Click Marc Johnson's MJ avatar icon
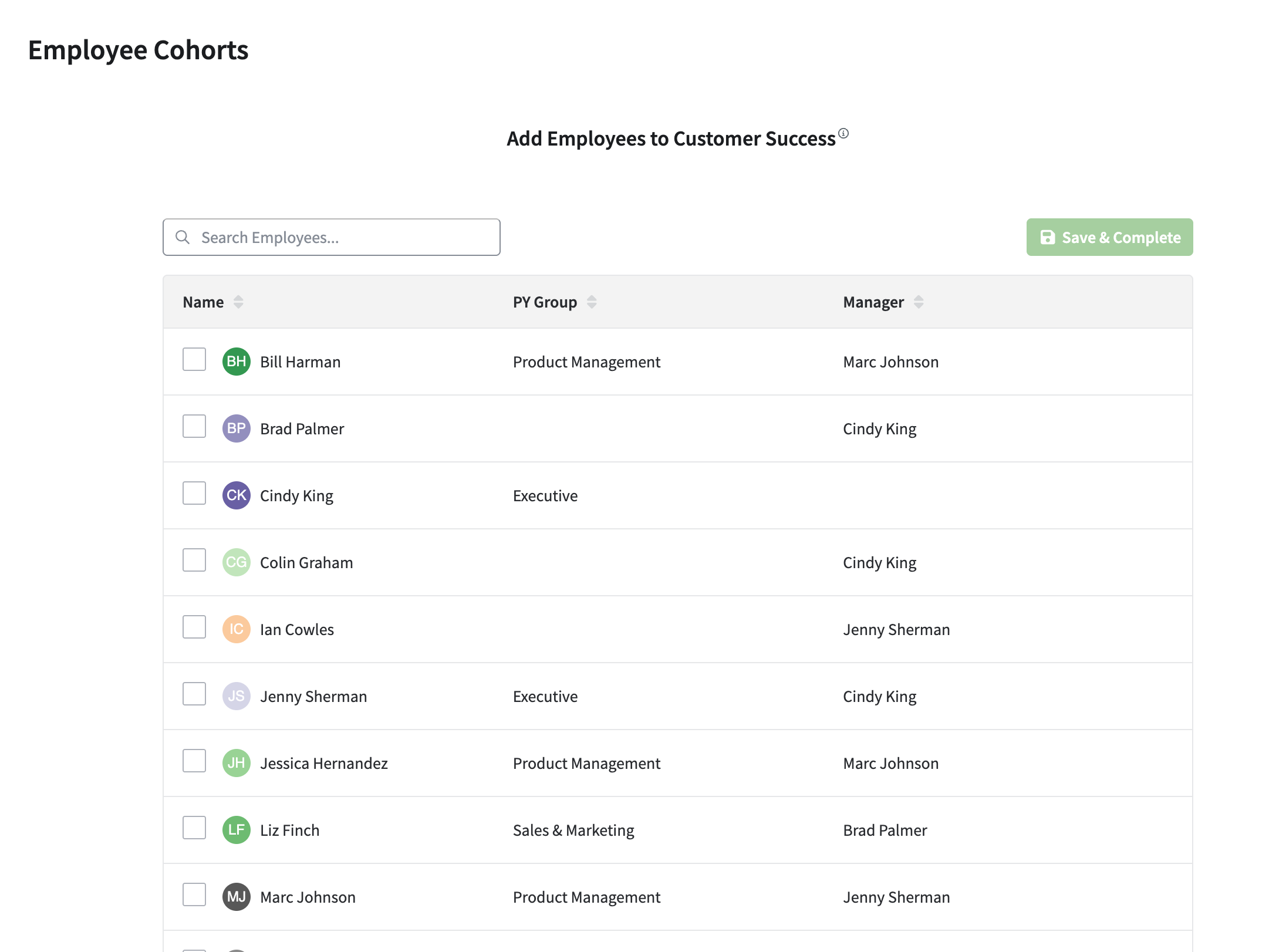The image size is (1269, 952). (236, 897)
